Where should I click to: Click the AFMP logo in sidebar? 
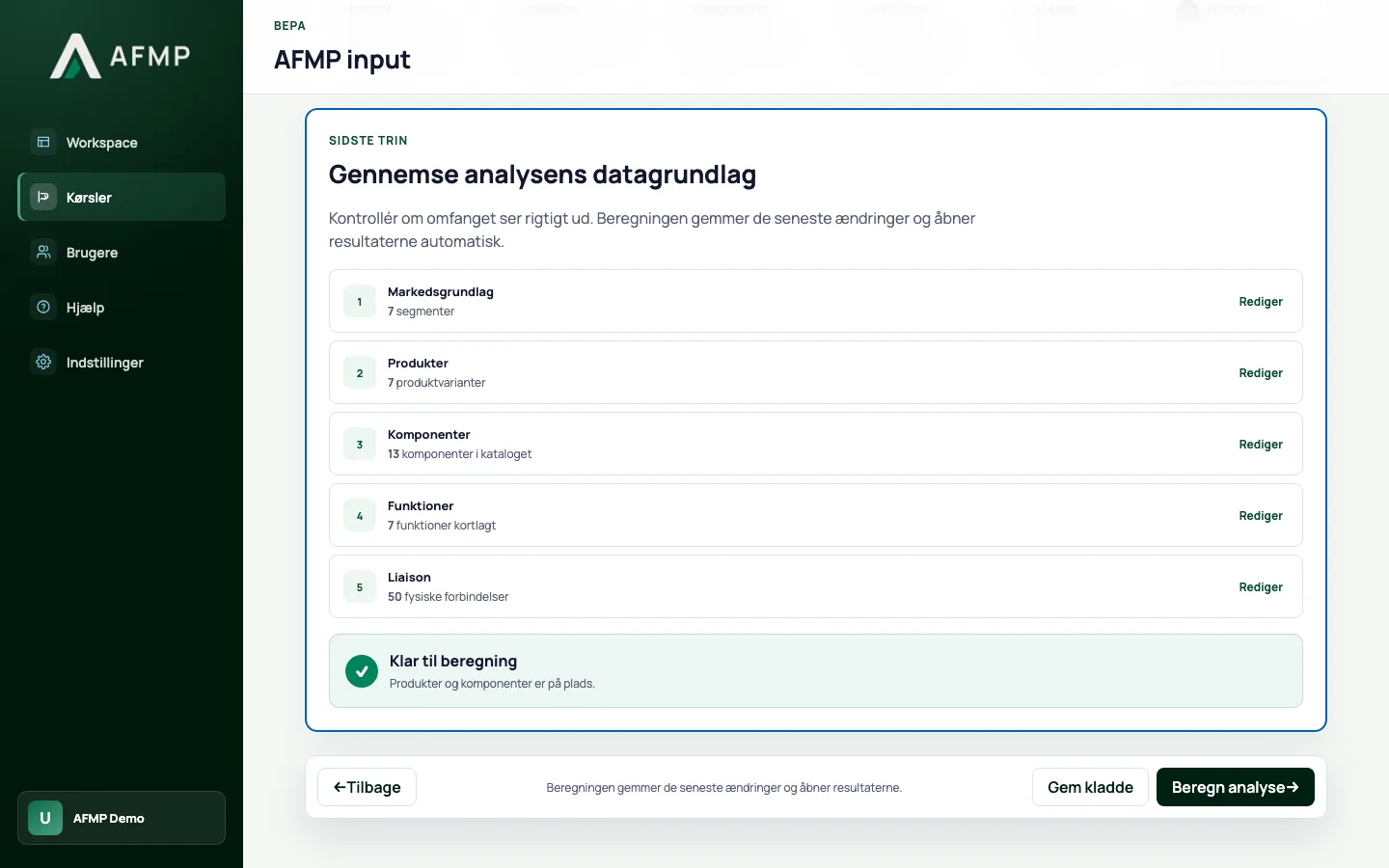tap(121, 56)
